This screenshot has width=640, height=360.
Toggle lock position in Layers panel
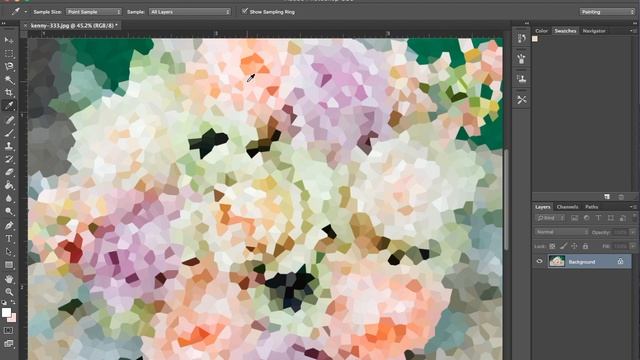(574, 246)
